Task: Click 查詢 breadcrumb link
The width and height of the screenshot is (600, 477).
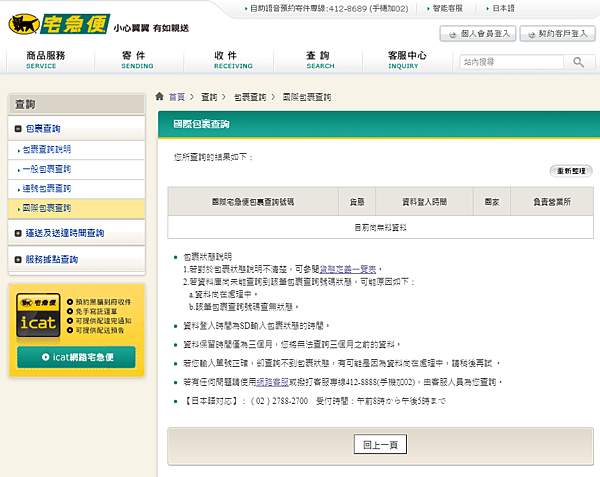Action: click(x=209, y=97)
